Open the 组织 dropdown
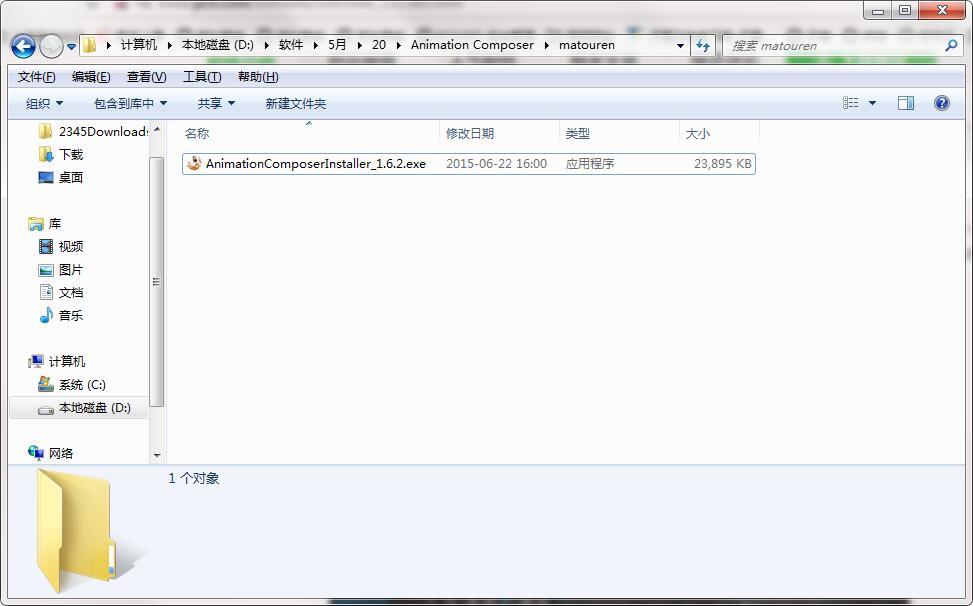The width and height of the screenshot is (973, 606). [44, 104]
